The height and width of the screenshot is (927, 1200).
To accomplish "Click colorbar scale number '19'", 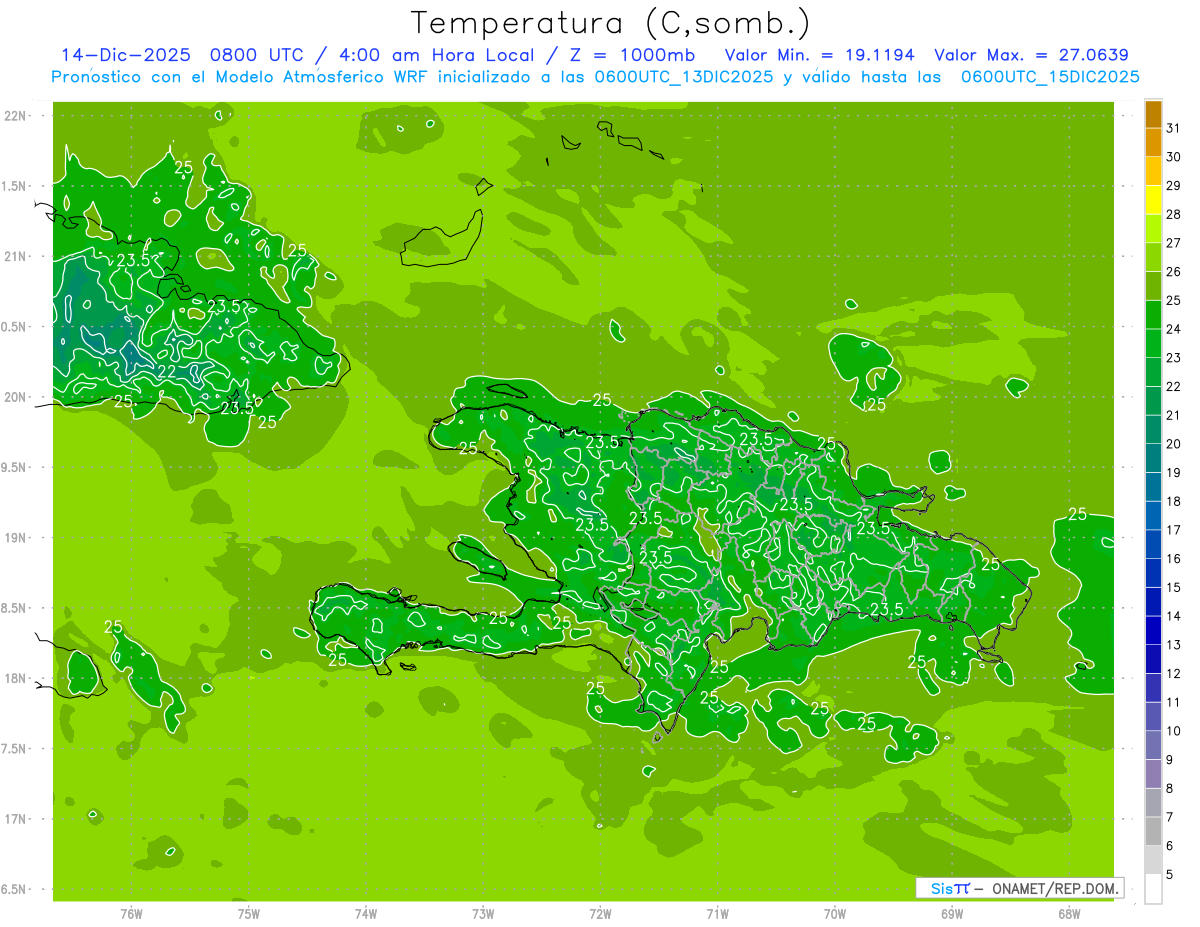I will point(1173,473).
